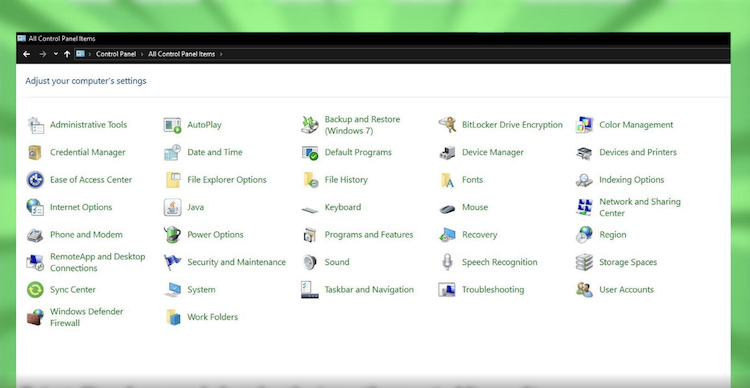750x388 pixels.
Task: Open the File Explorer Options icon
Action: pos(173,180)
